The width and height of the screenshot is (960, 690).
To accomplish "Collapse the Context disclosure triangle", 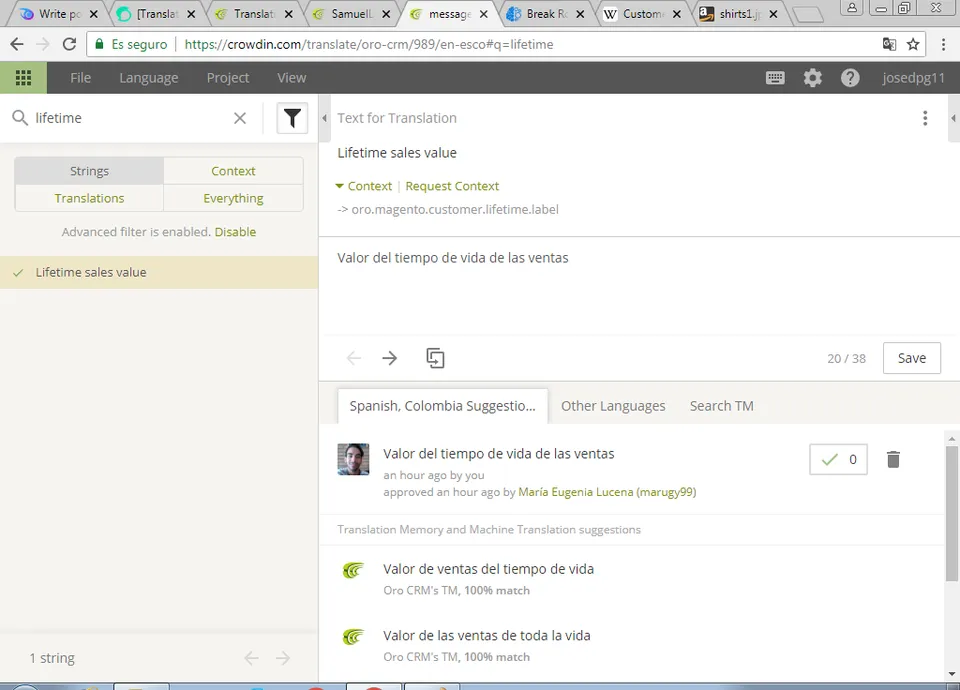I will pyautogui.click(x=340, y=186).
